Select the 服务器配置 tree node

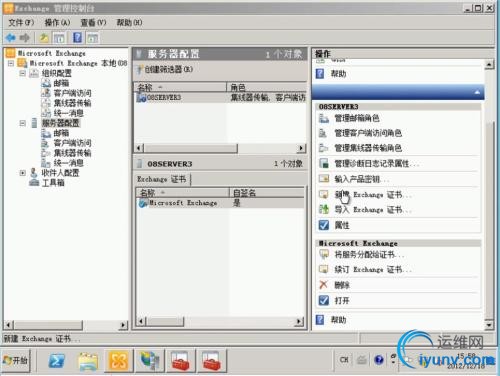coord(60,123)
